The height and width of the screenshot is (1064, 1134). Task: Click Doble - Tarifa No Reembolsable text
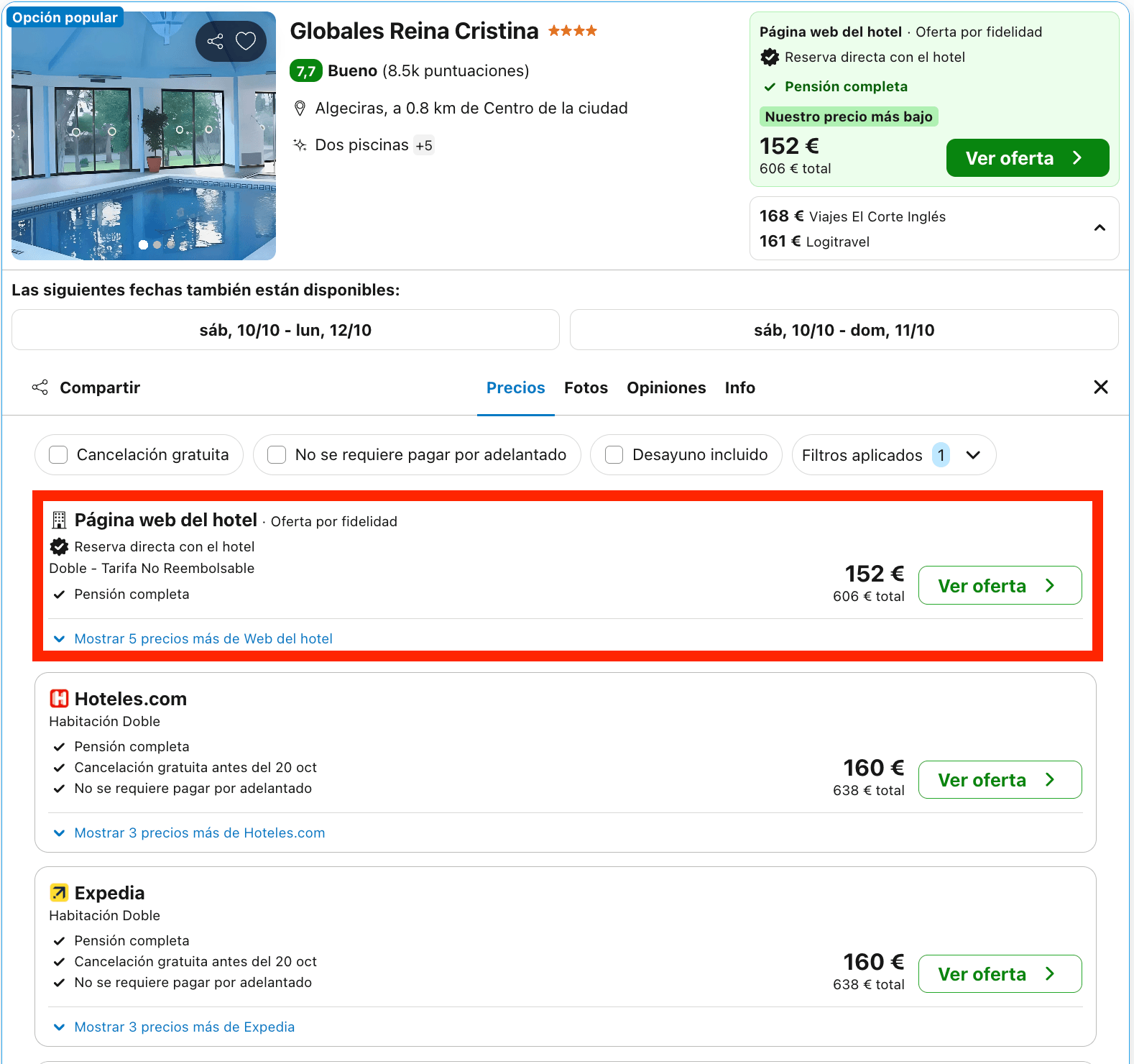152,569
